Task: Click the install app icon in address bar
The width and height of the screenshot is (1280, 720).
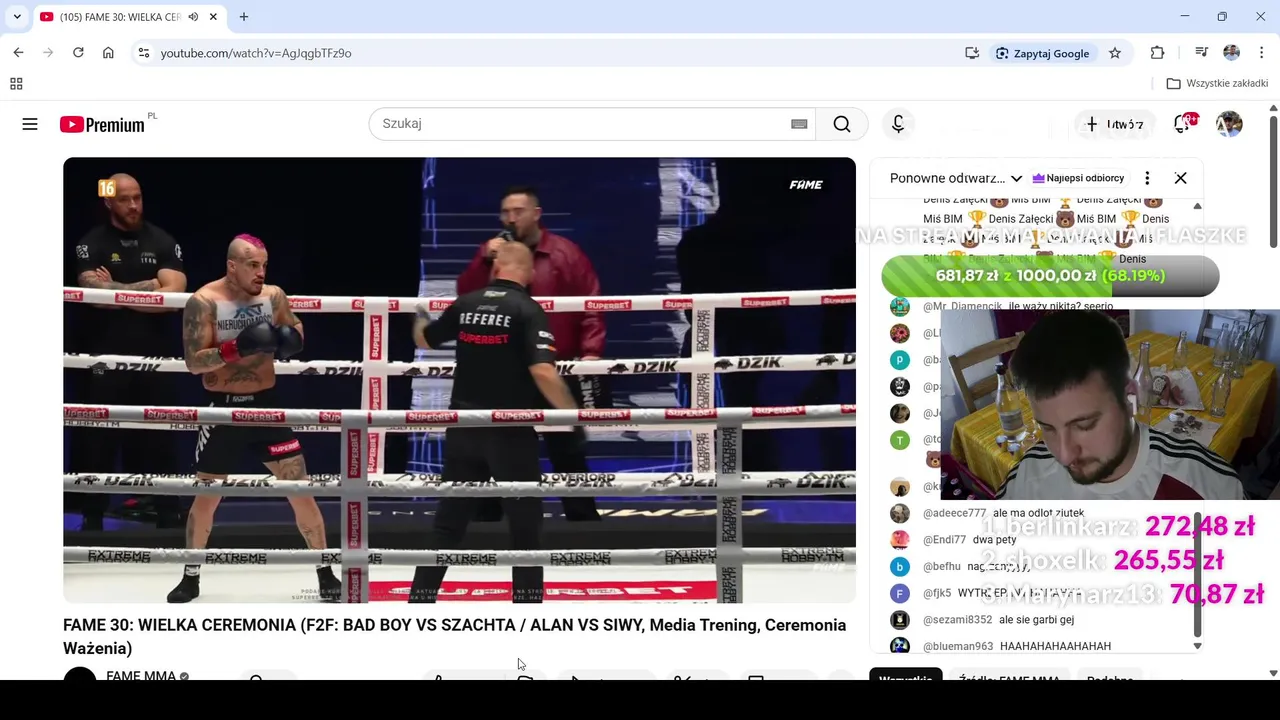Action: click(x=971, y=53)
